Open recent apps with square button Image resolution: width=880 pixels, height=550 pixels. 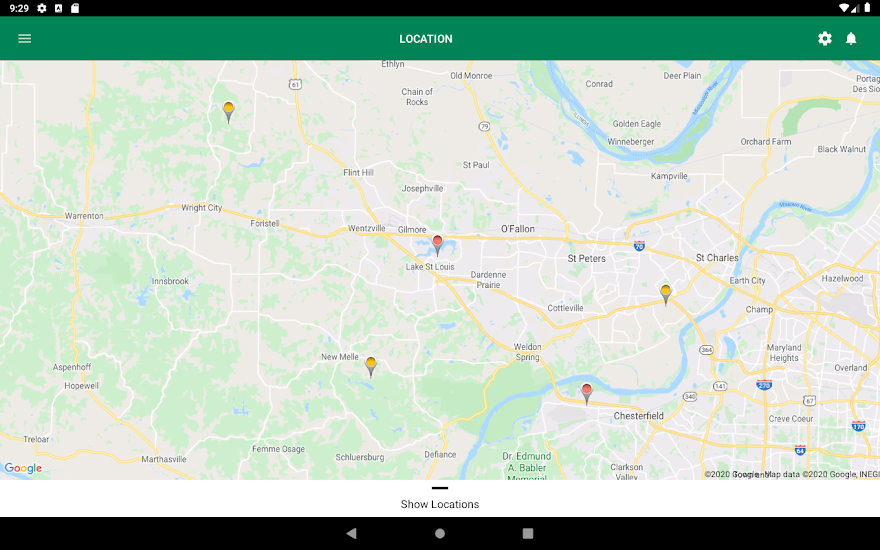[x=528, y=534]
